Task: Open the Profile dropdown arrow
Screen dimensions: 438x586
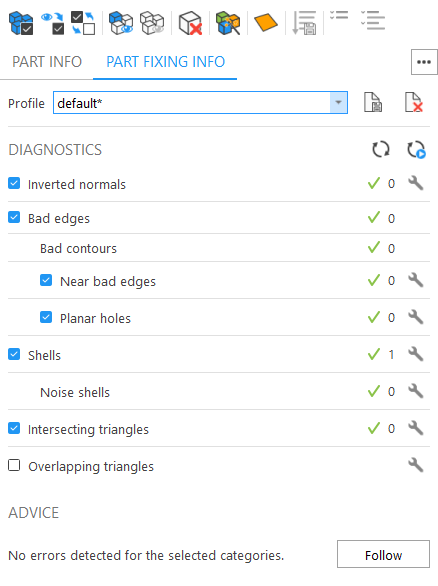Action: tap(338, 102)
